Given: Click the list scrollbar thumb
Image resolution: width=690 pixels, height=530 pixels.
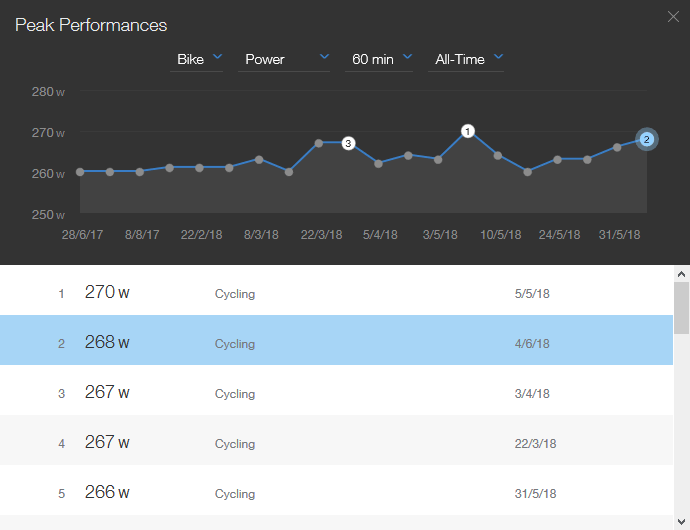Looking at the screenshot, I should pyautogui.click(x=682, y=308).
